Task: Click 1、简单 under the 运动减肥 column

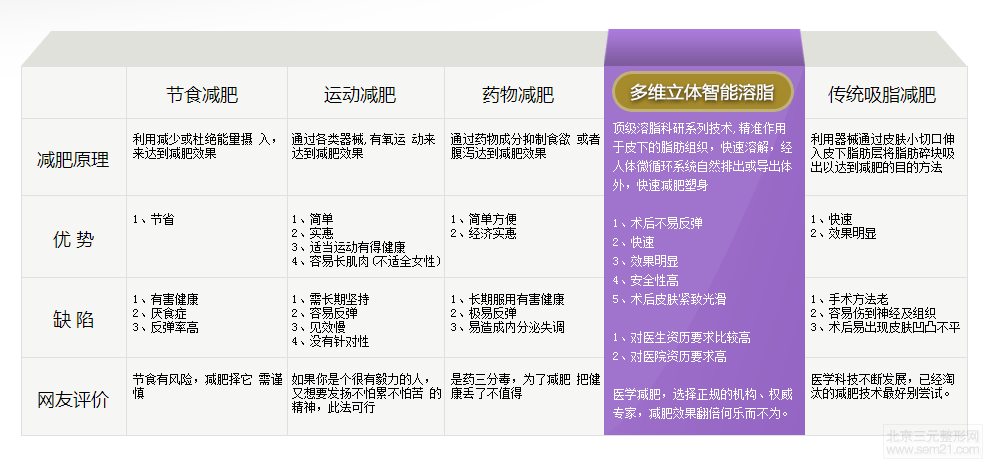Action: pyautogui.click(x=313, y=219)
